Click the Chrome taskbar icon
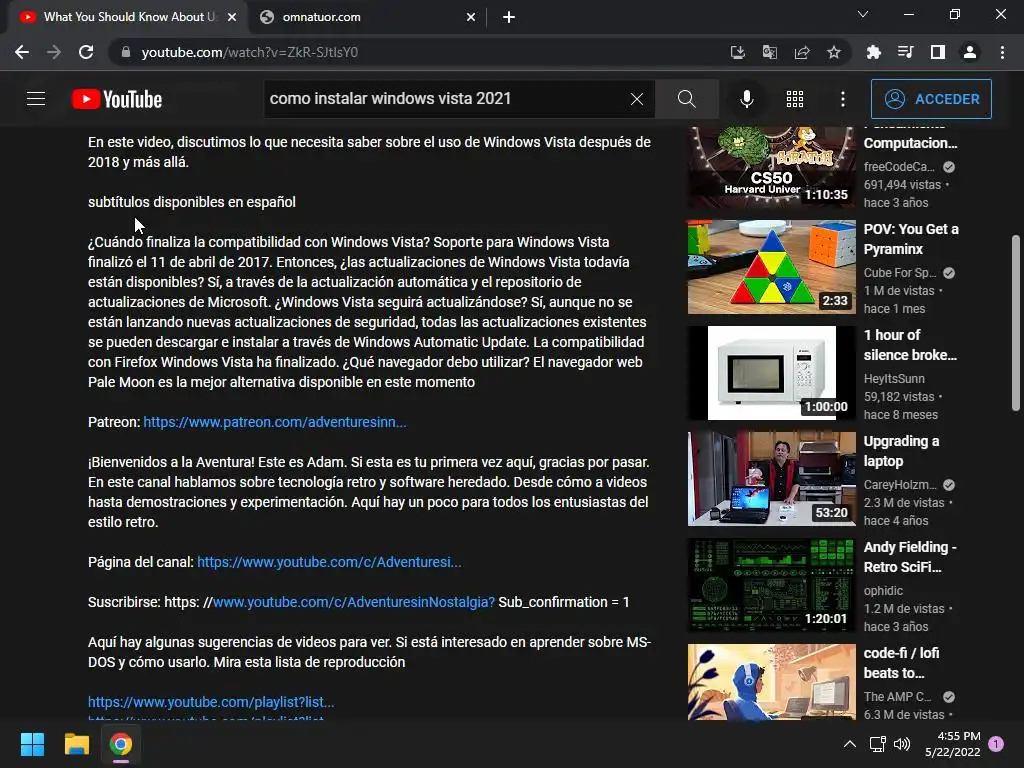The height and width of the screenshot is (768, 1024). [121, 744]
